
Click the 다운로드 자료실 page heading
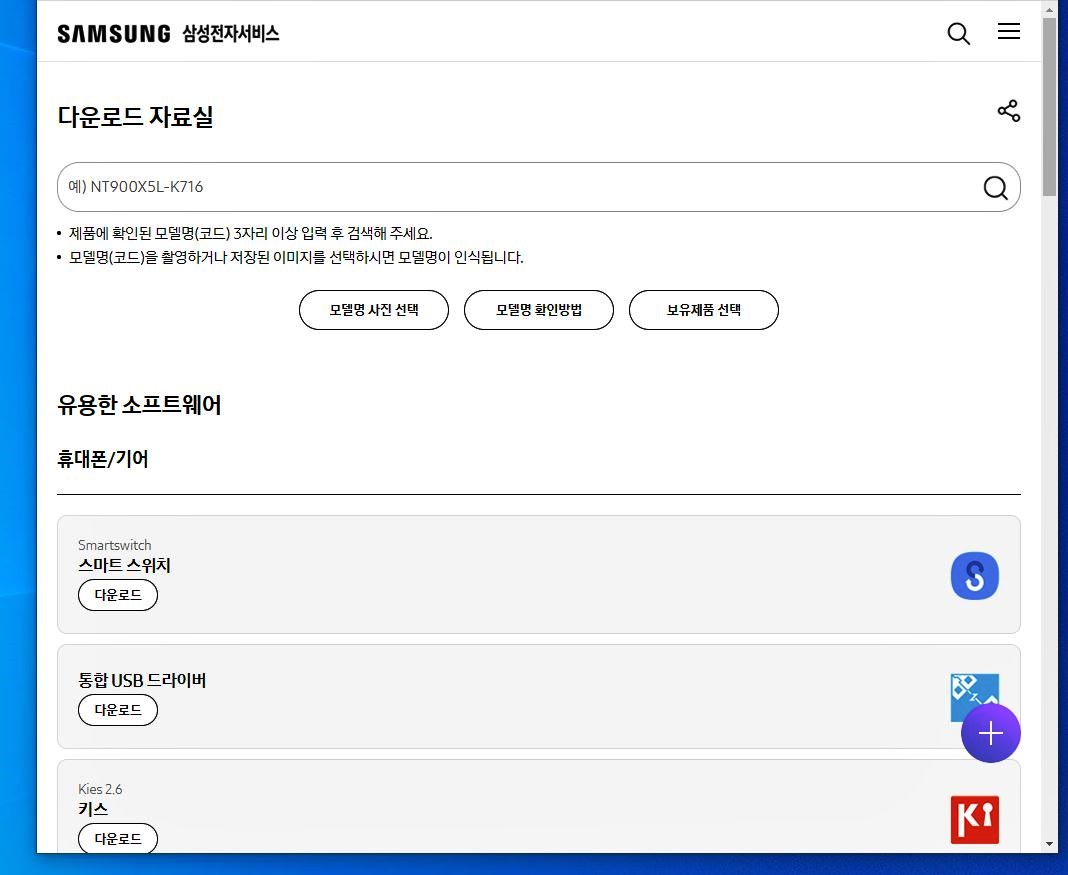point(136,116)
